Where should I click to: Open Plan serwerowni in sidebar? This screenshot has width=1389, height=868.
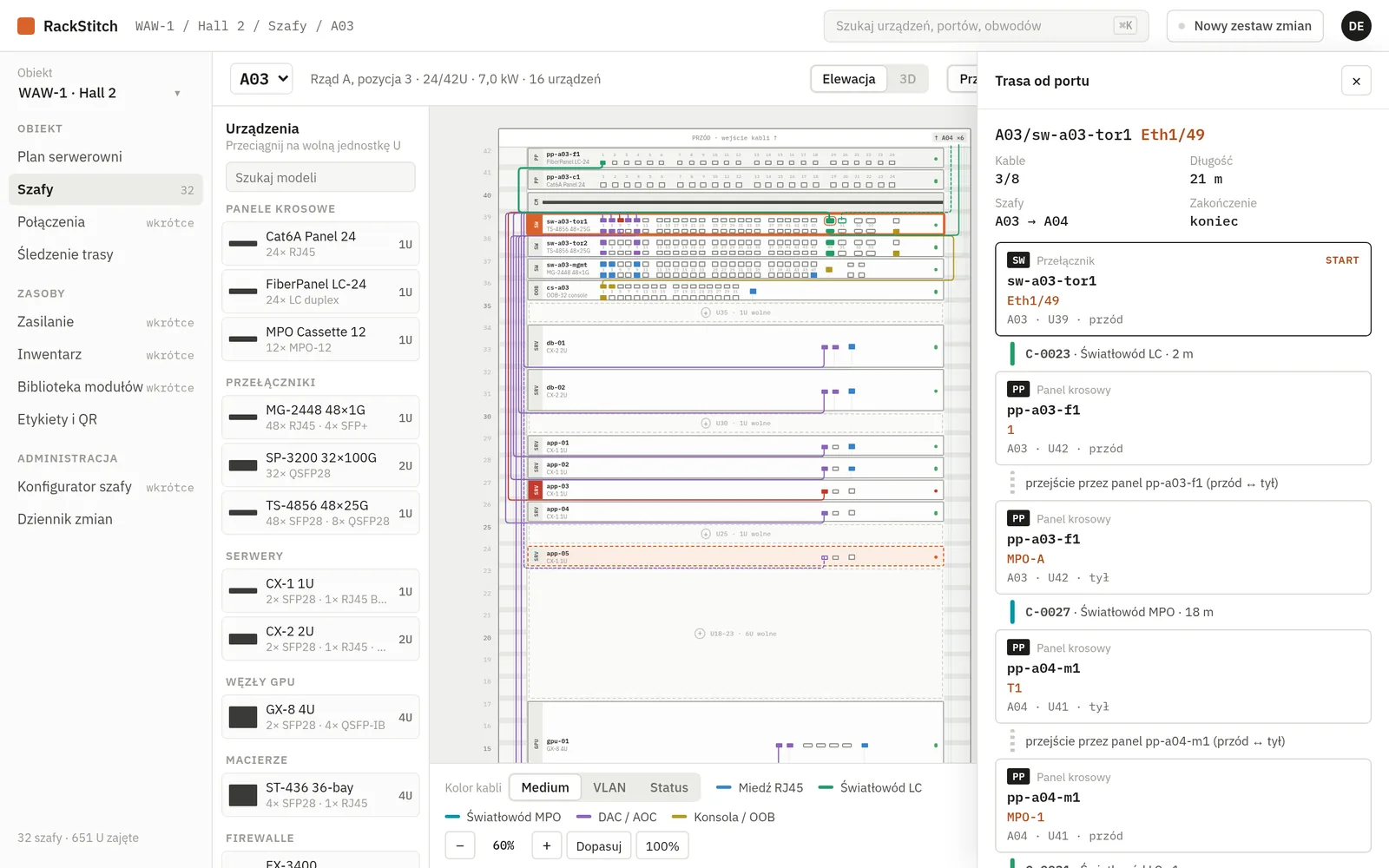[x=106, y=156]
